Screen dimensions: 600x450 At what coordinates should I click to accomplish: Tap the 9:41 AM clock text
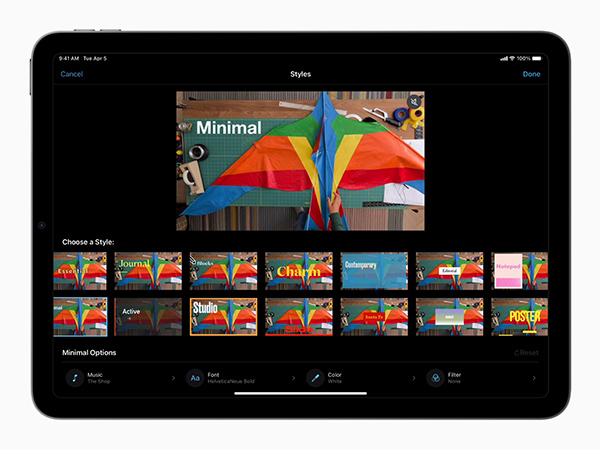tap(69, 59)
